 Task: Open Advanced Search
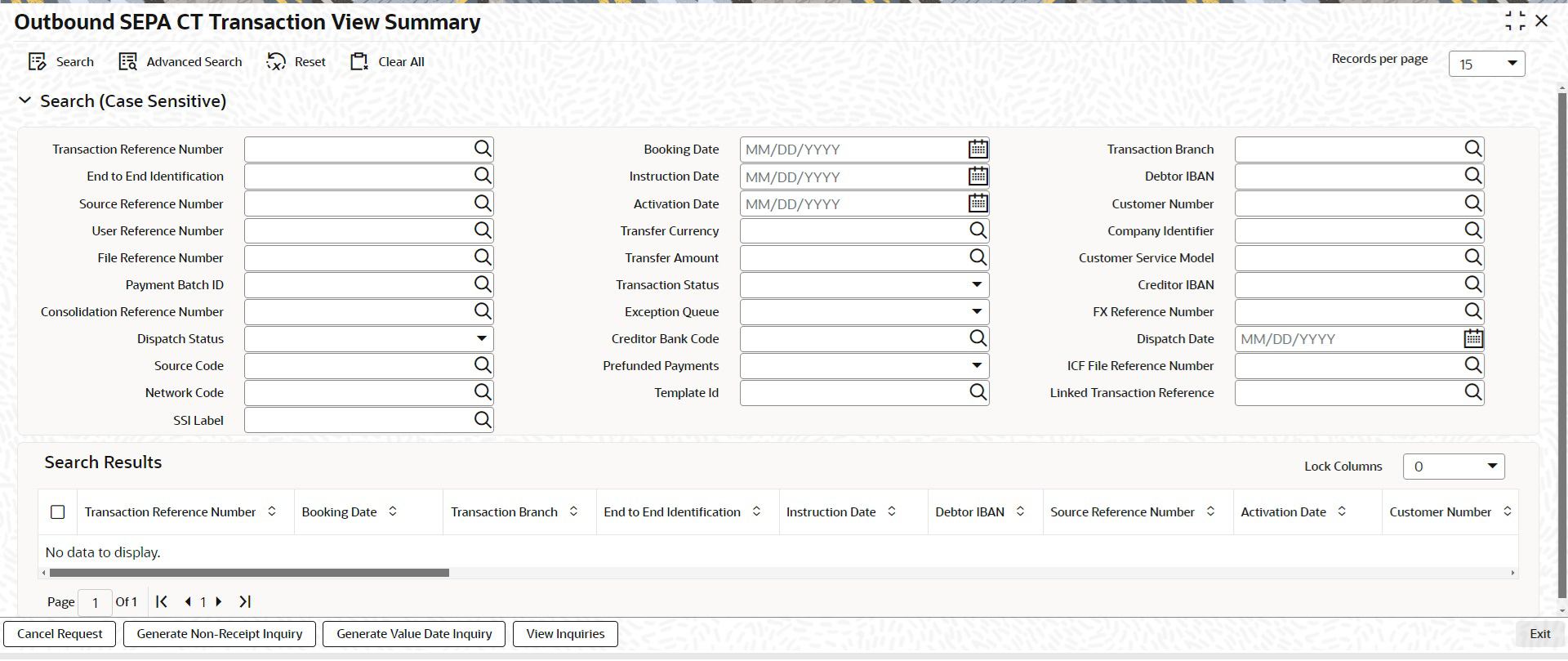point(180,62)
